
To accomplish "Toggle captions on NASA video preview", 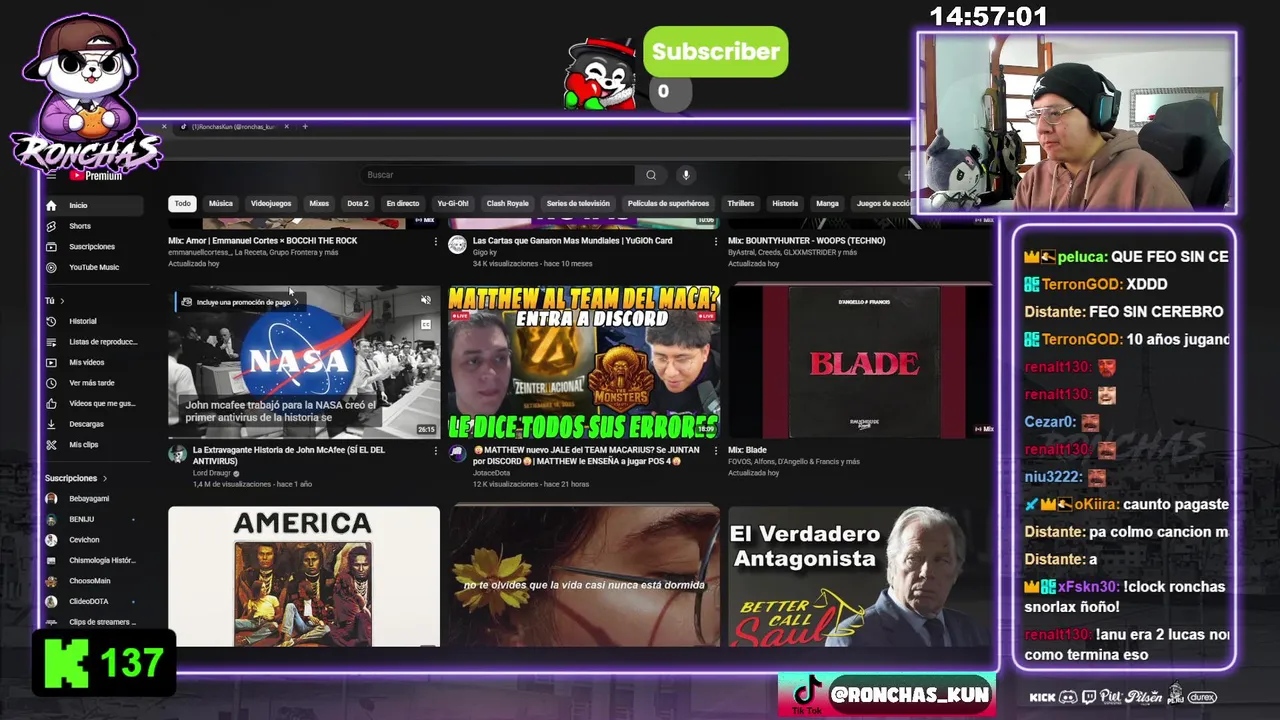I will (426, 324).
